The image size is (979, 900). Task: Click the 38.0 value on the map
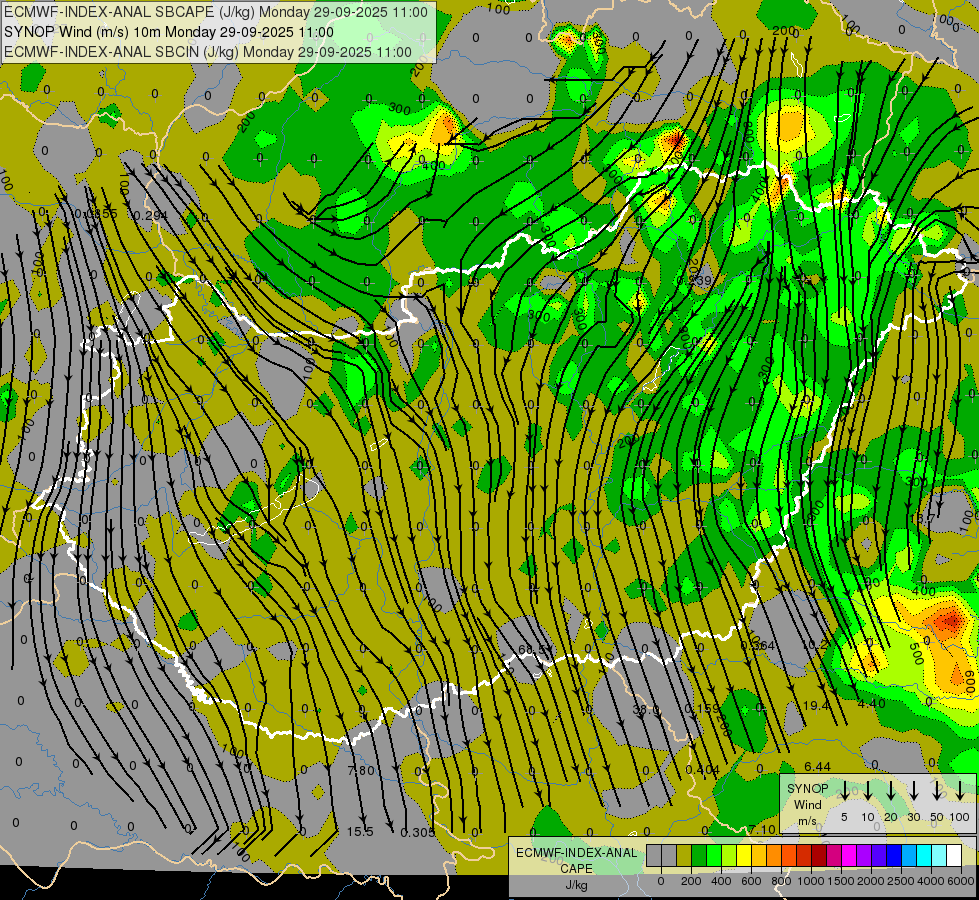pos(647,710)
